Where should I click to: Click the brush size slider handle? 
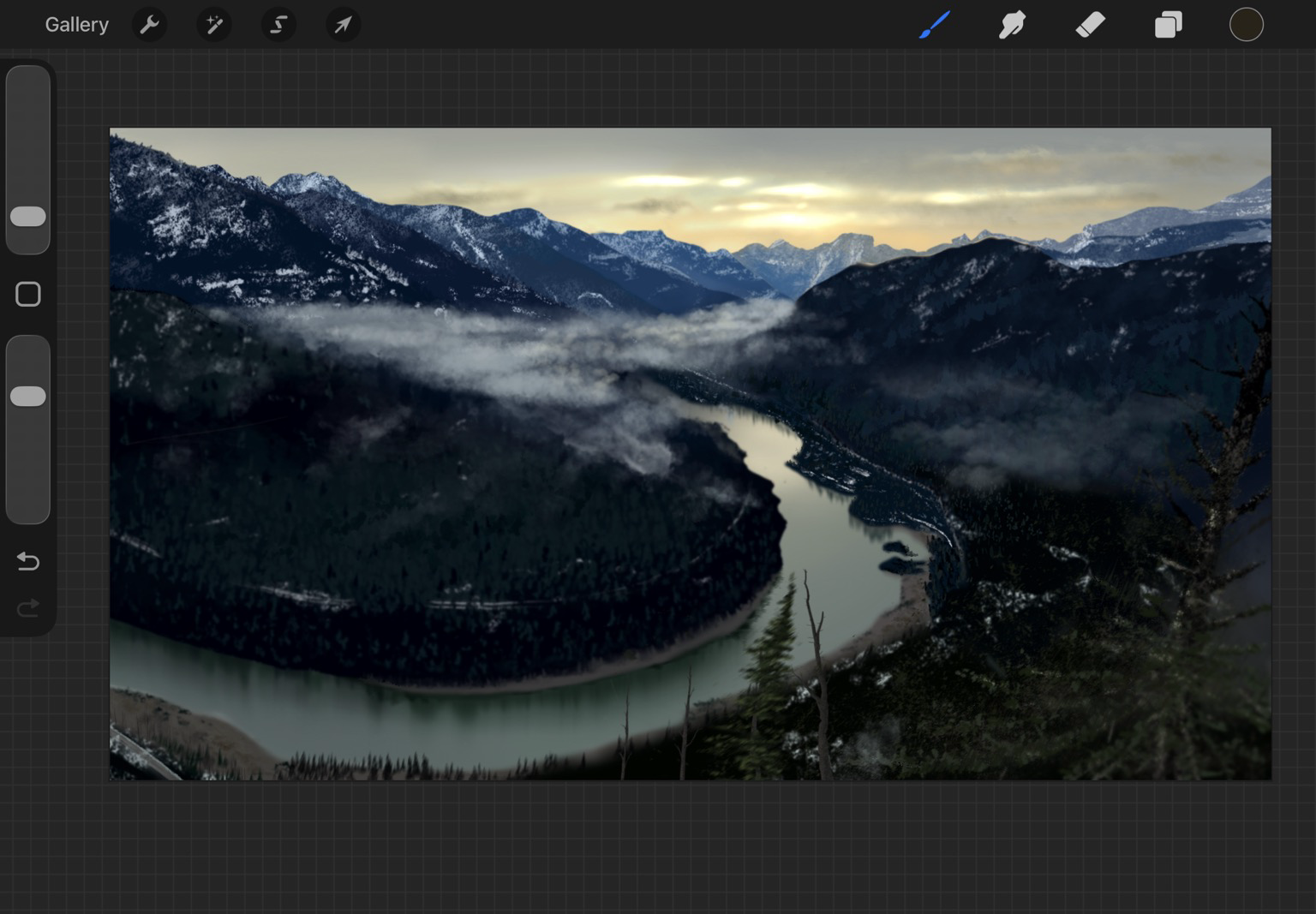(x=28, y=217)
